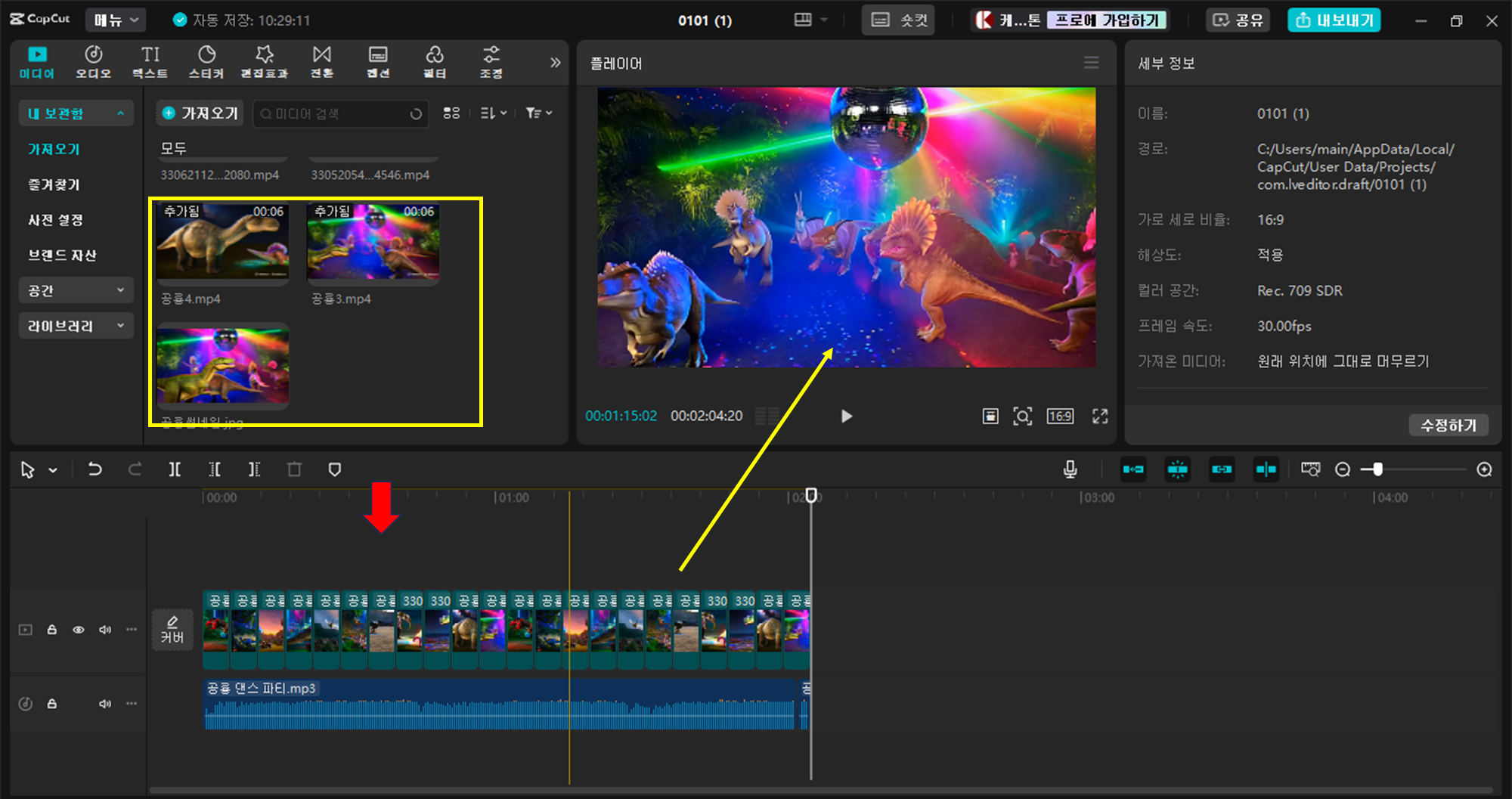The width and height of the screenshot is (1512, 799).
Task: Mute the video track audio
Action: point(105,630)
